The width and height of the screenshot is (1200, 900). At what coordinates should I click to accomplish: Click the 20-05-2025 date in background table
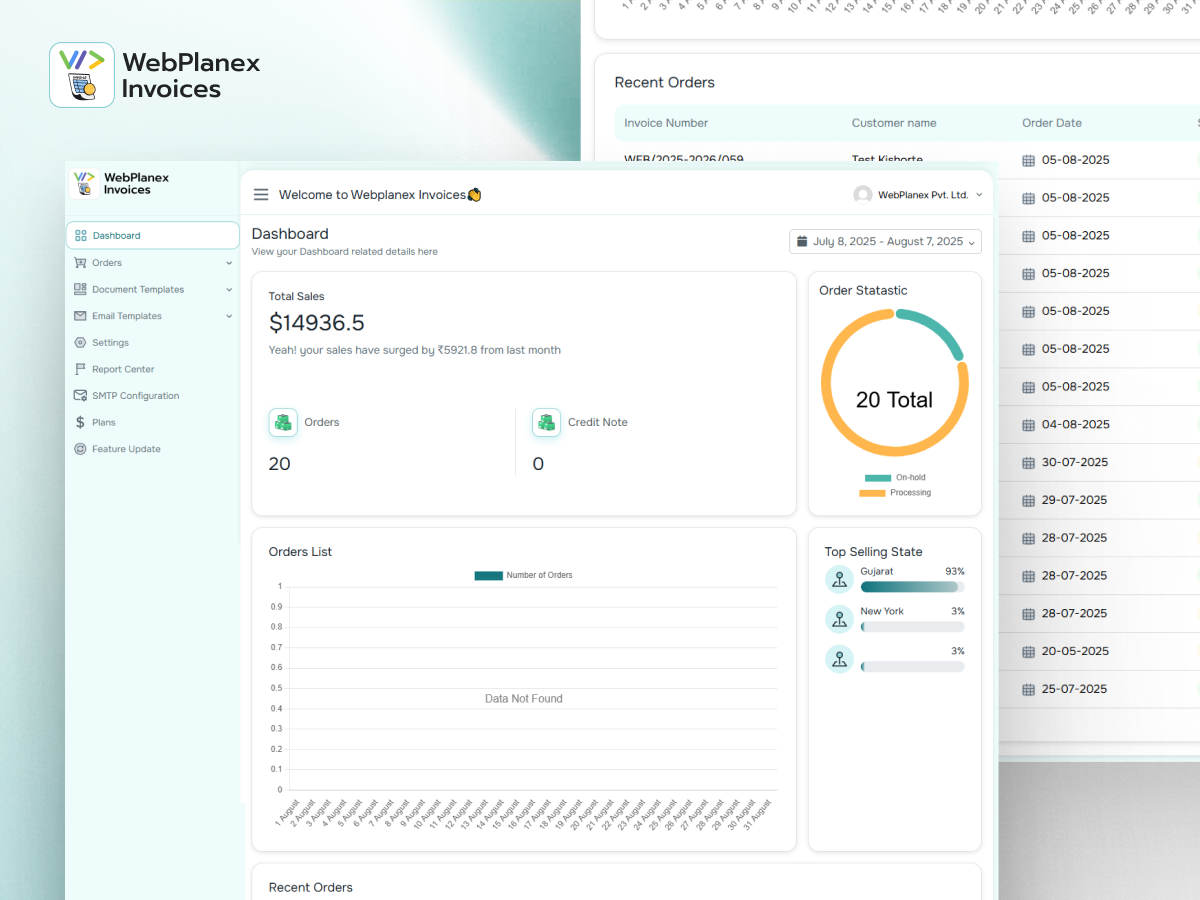pyautogui.click(x=1075, y=651)
